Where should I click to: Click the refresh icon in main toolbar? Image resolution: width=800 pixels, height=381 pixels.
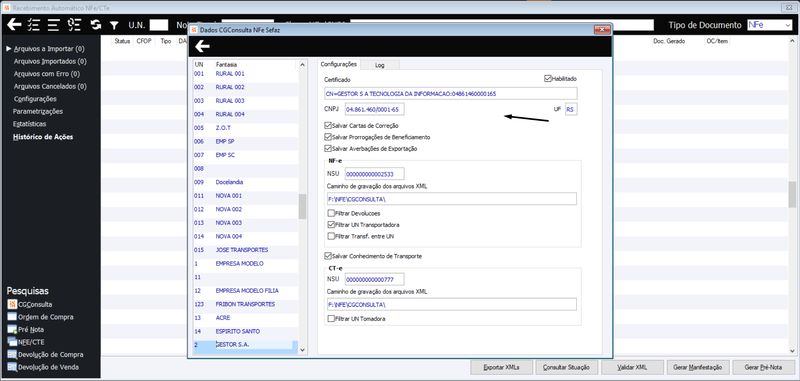[95, 24]
